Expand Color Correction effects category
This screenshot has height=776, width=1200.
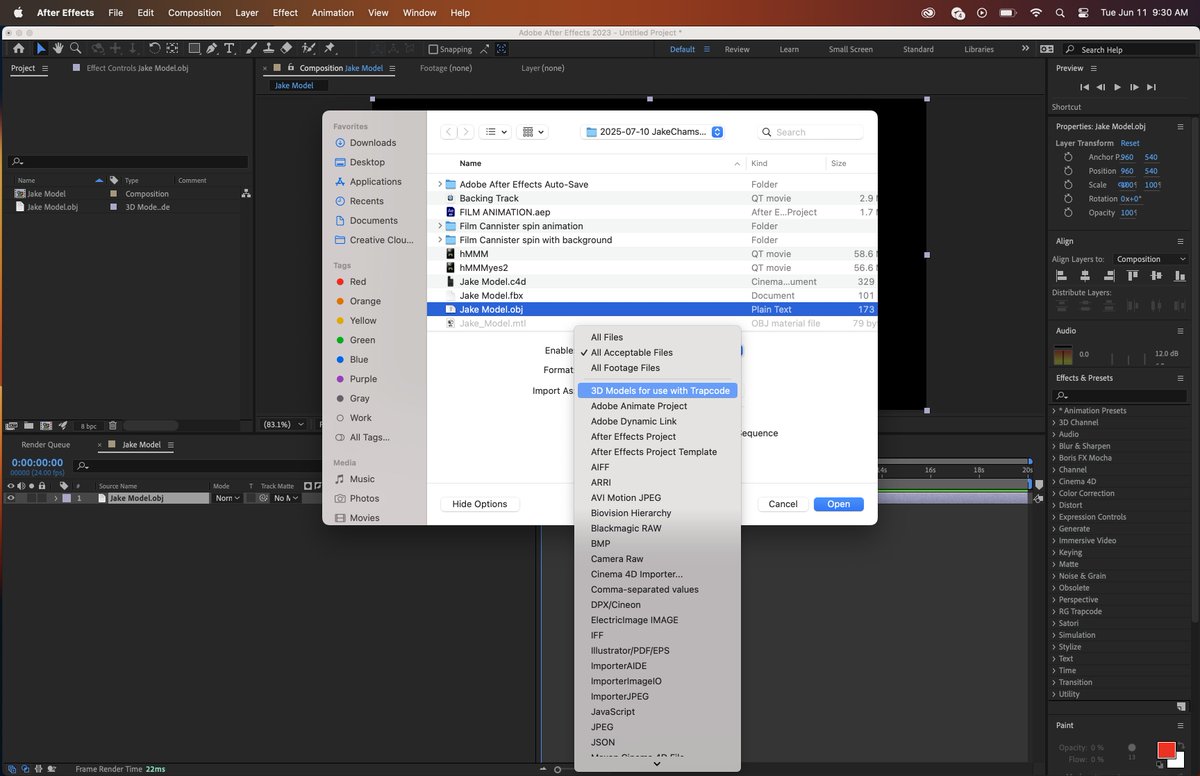pos(1054,493)
